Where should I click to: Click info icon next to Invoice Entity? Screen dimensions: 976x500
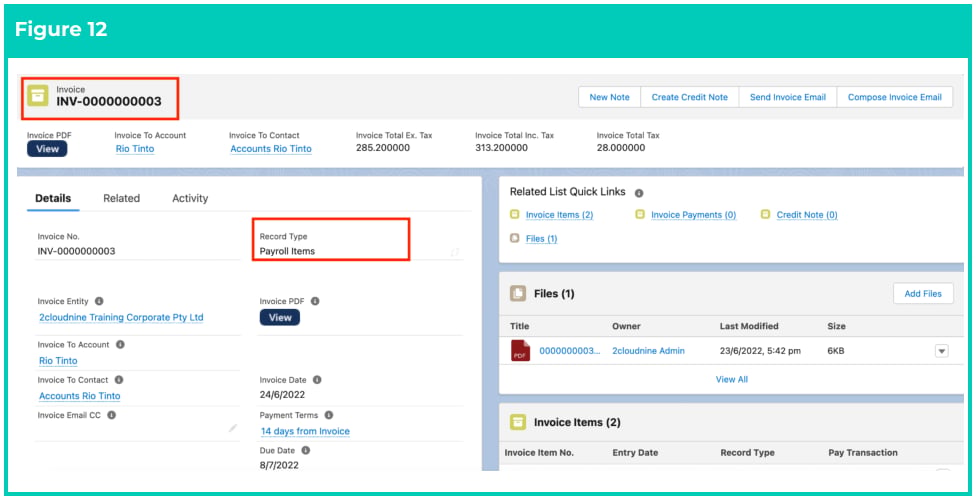pyautogui.click(x=99, y=301)
